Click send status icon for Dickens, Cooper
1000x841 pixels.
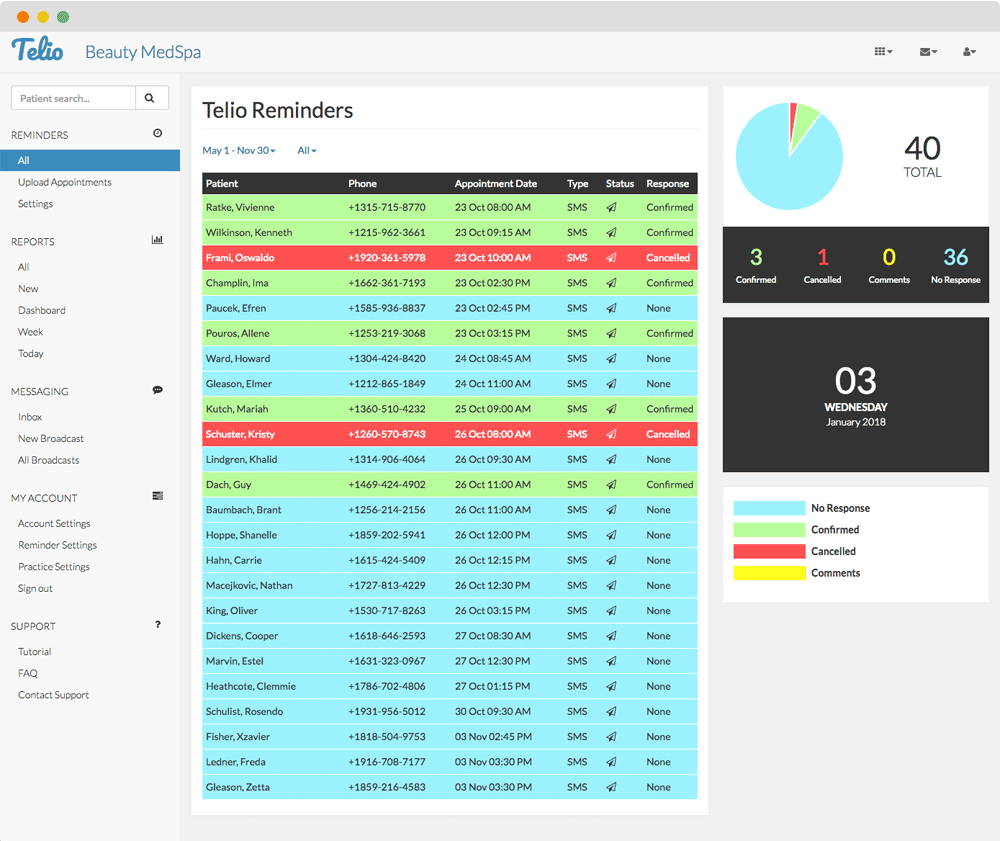pyautogui.click(x=611, y=636)
